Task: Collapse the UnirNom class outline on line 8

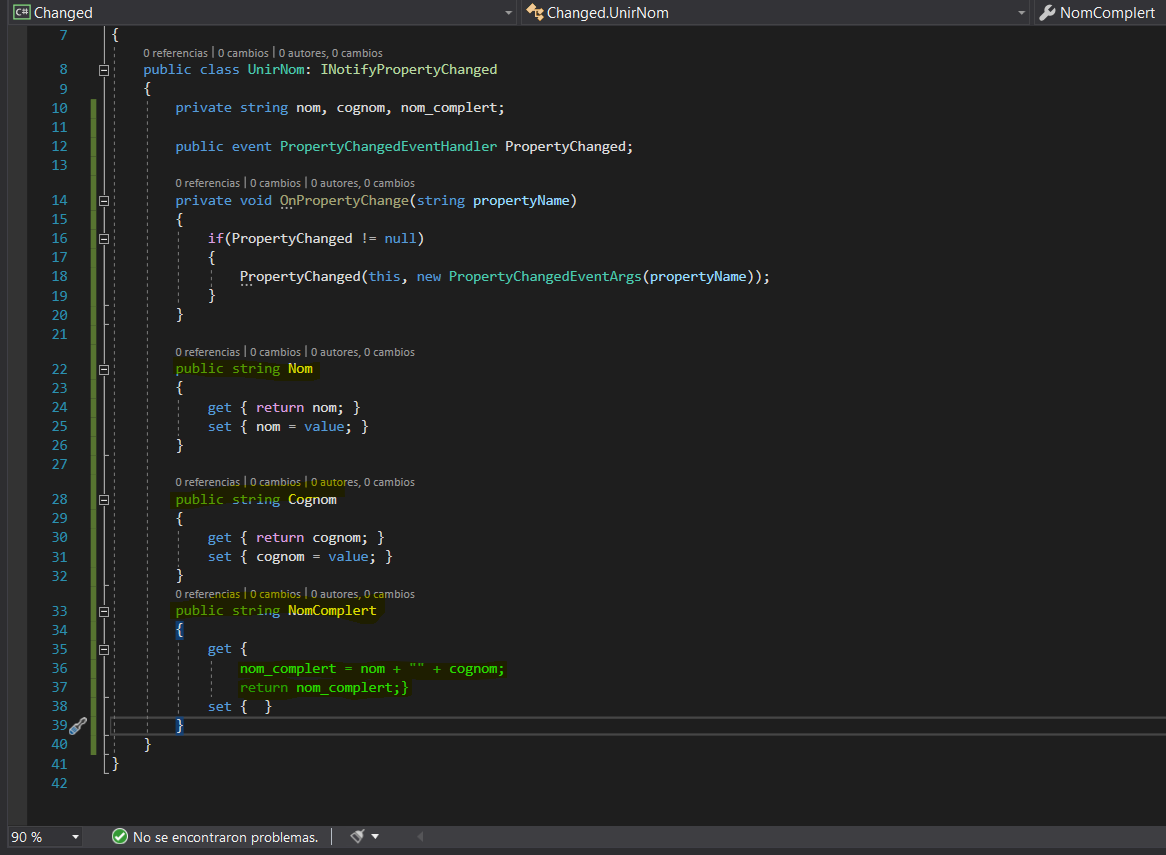Action: tap(103, 70)
